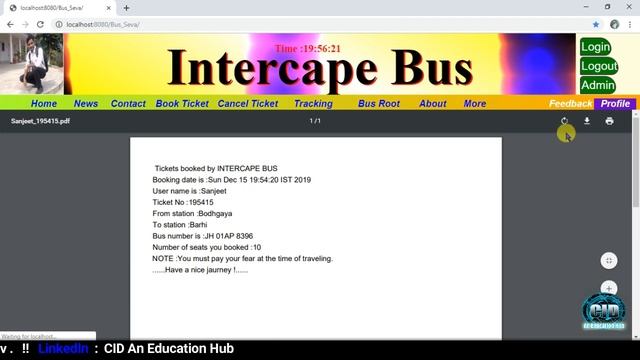Click Tickets booked by INTERCAPE BUS heading
640x360 pixels.
tap(216, 169)
